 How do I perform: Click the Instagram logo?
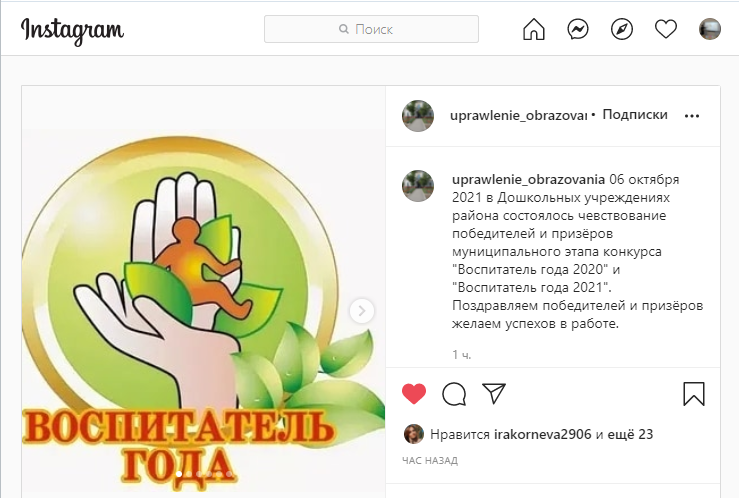pos(72,30)
